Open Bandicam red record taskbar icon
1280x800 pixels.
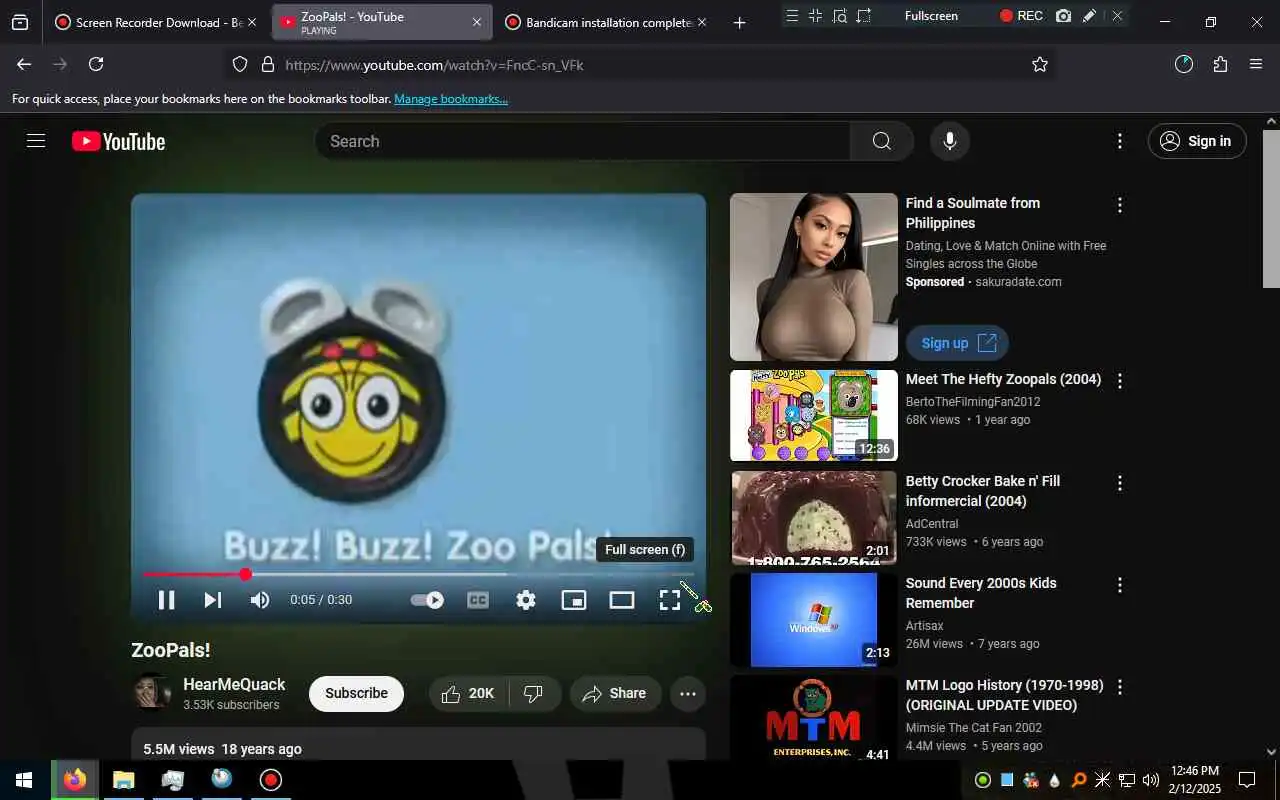[271, 780]
